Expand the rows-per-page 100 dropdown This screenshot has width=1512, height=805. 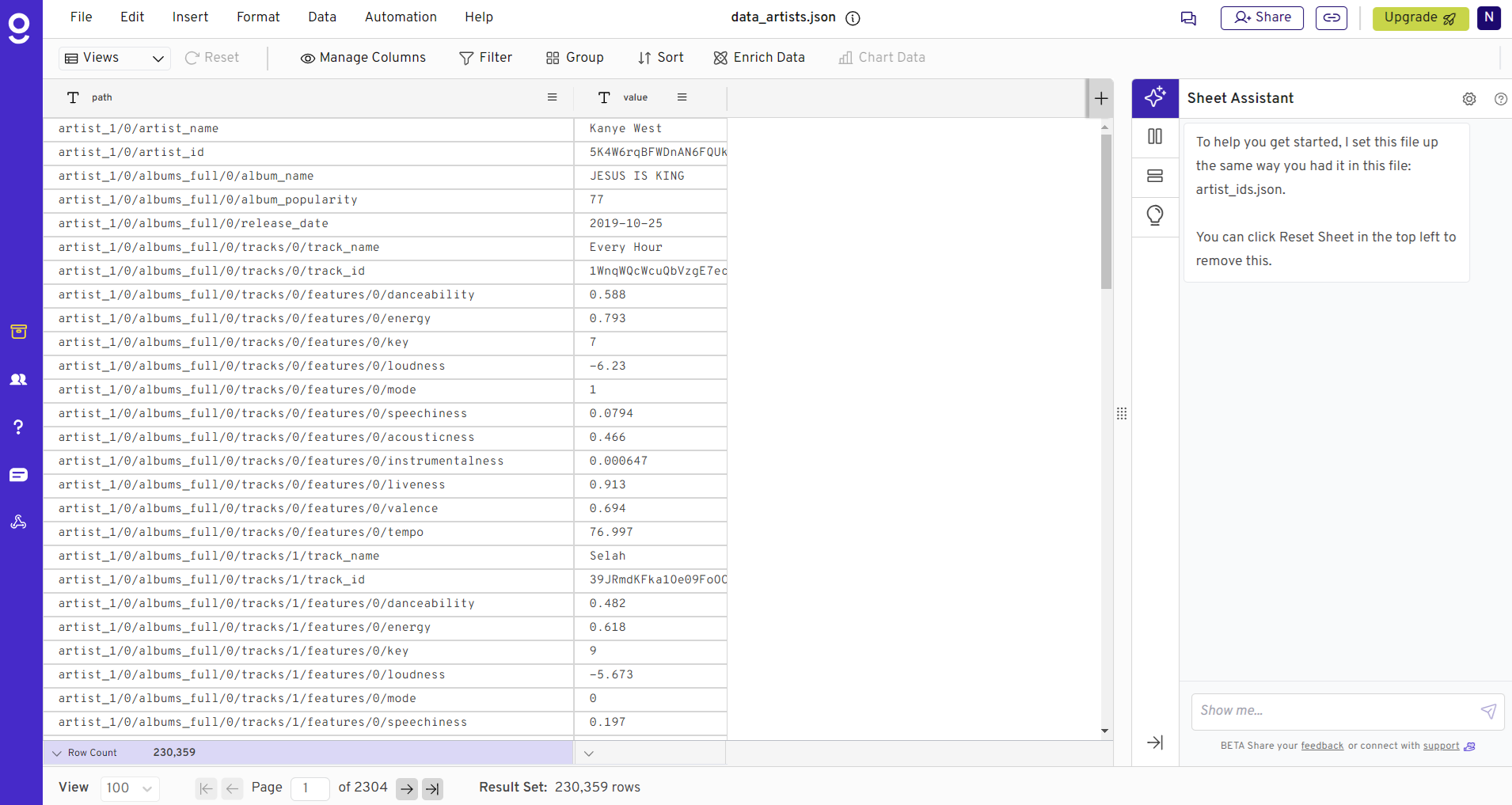[130, 788]
